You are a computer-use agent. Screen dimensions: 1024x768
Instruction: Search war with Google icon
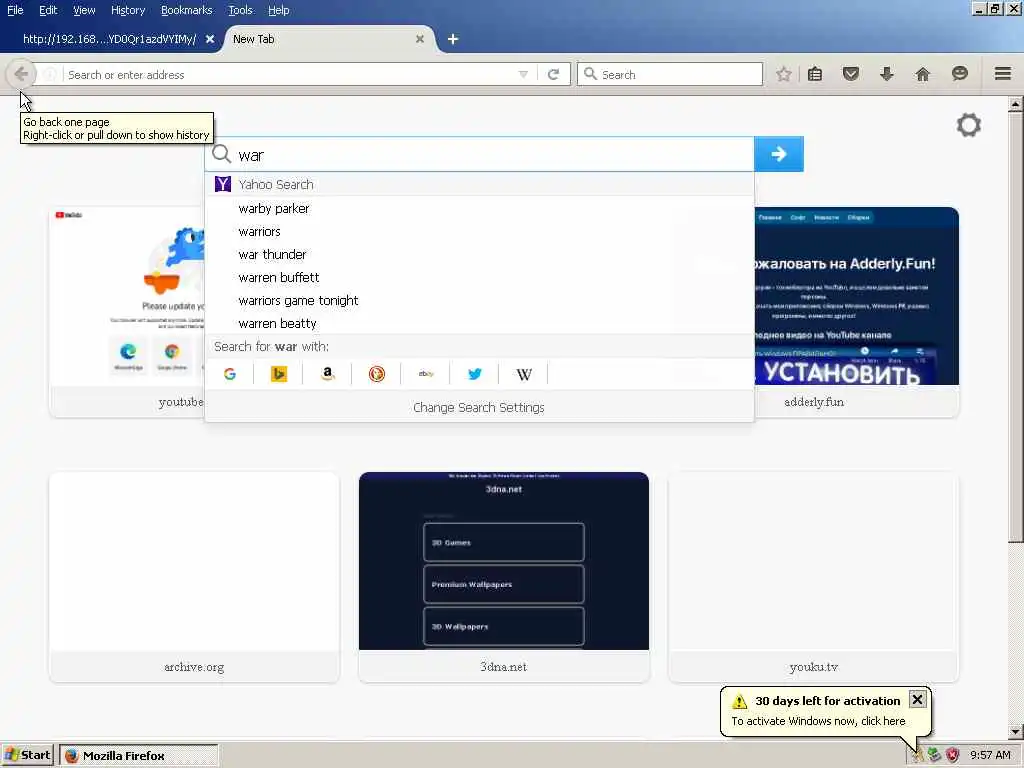[229, 374]
